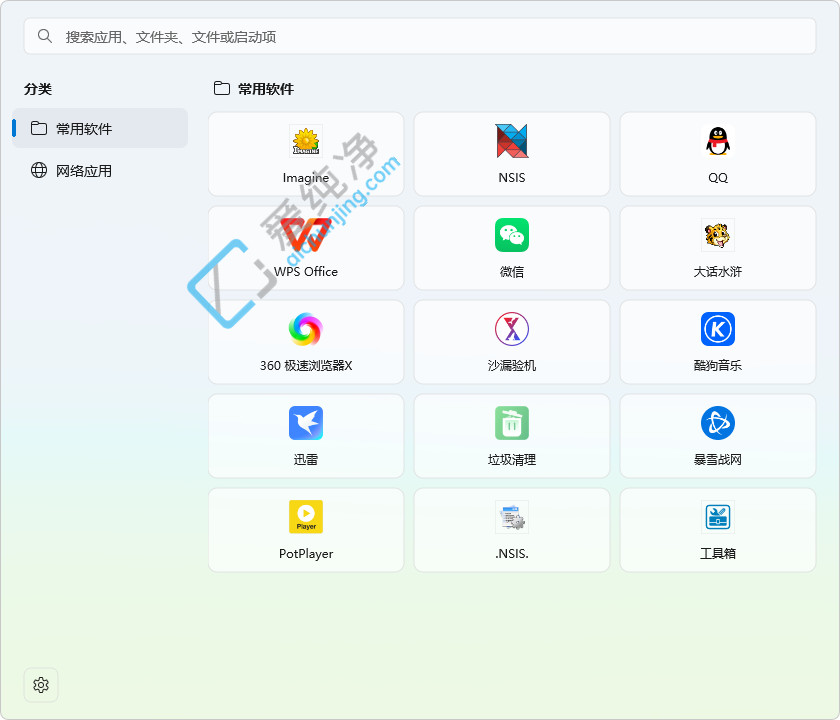Open the Imagine sunflower app icon

pyautogui.click(x=306, y=141)
